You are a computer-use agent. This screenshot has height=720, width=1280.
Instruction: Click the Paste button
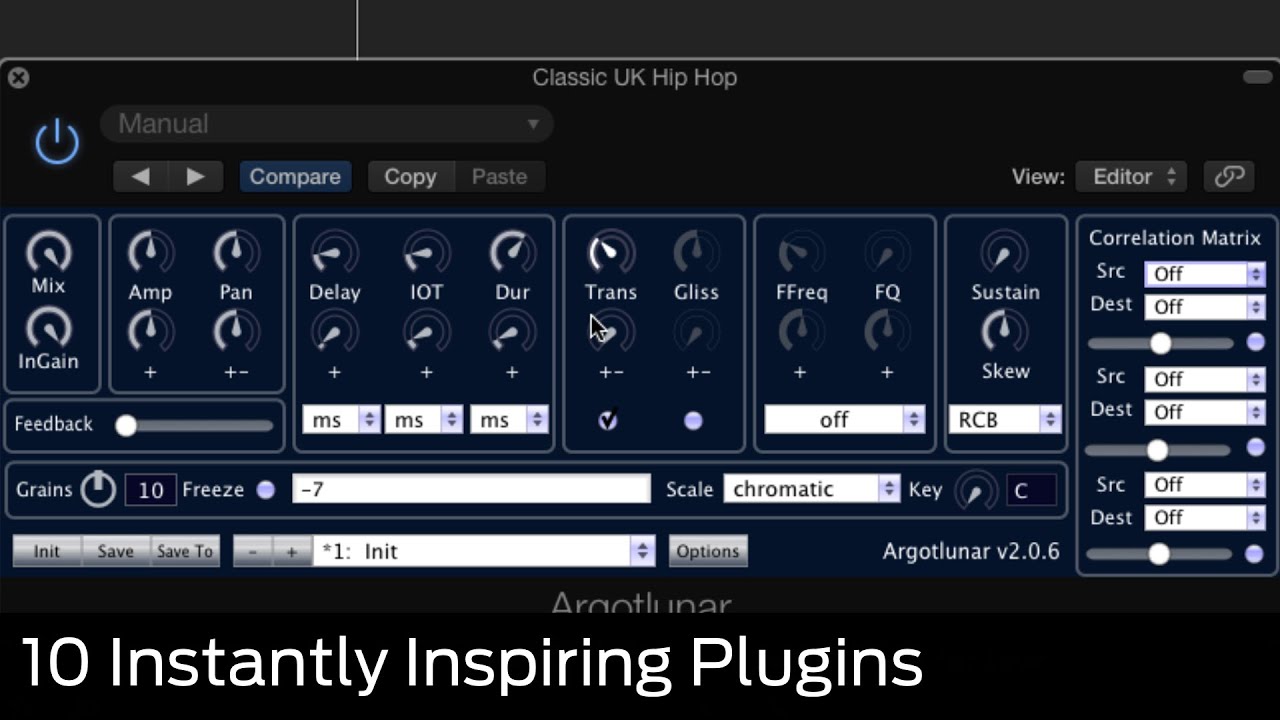pyautogui.click(x=499, y=176)
